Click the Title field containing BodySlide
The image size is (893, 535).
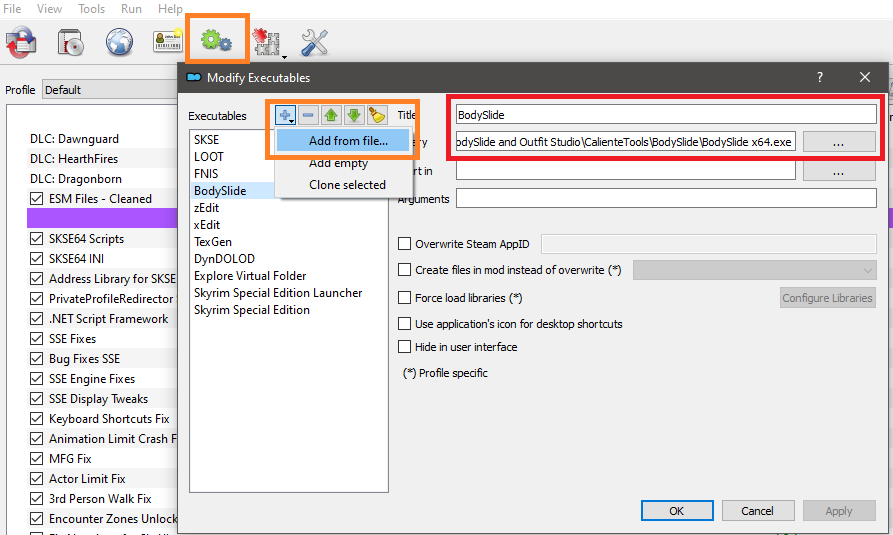666,115
